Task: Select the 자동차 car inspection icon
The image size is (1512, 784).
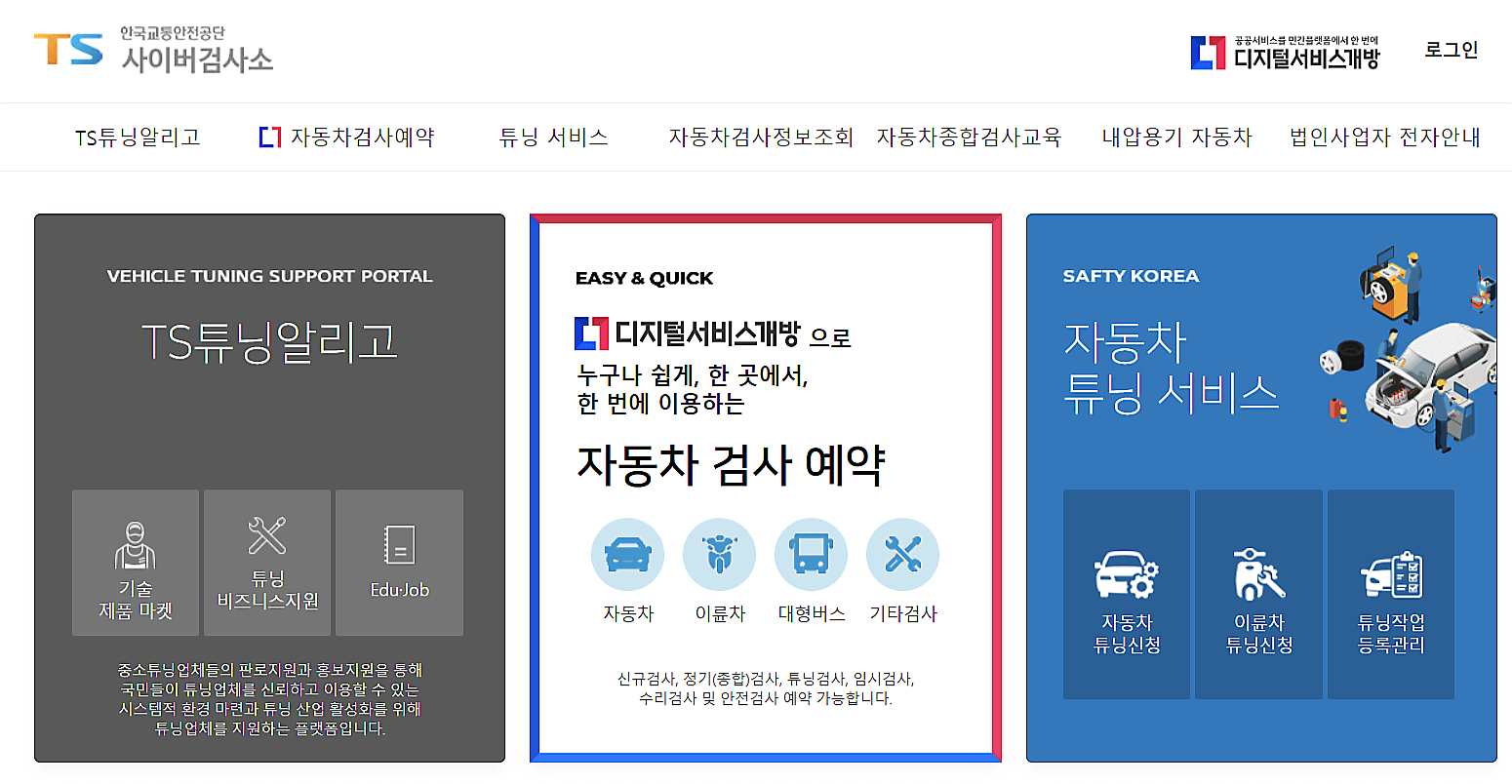Action: click(x=627, y=553)
